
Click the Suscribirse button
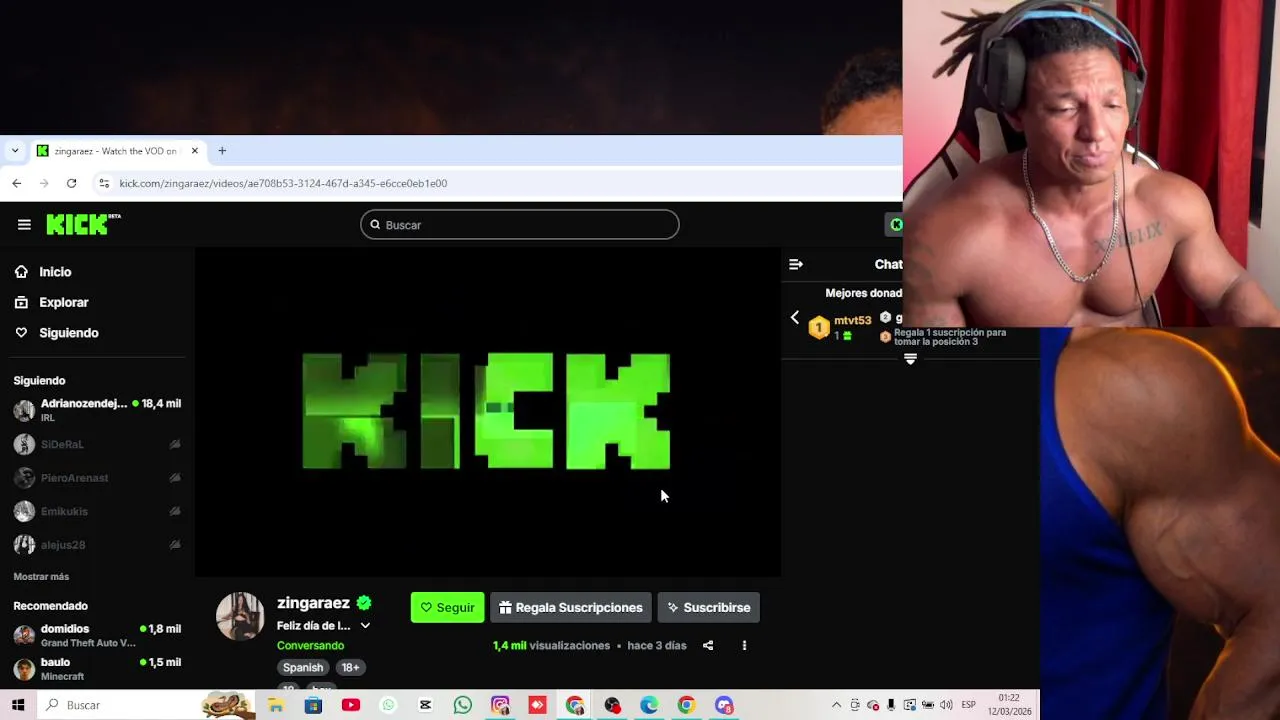tap(709, 607)
